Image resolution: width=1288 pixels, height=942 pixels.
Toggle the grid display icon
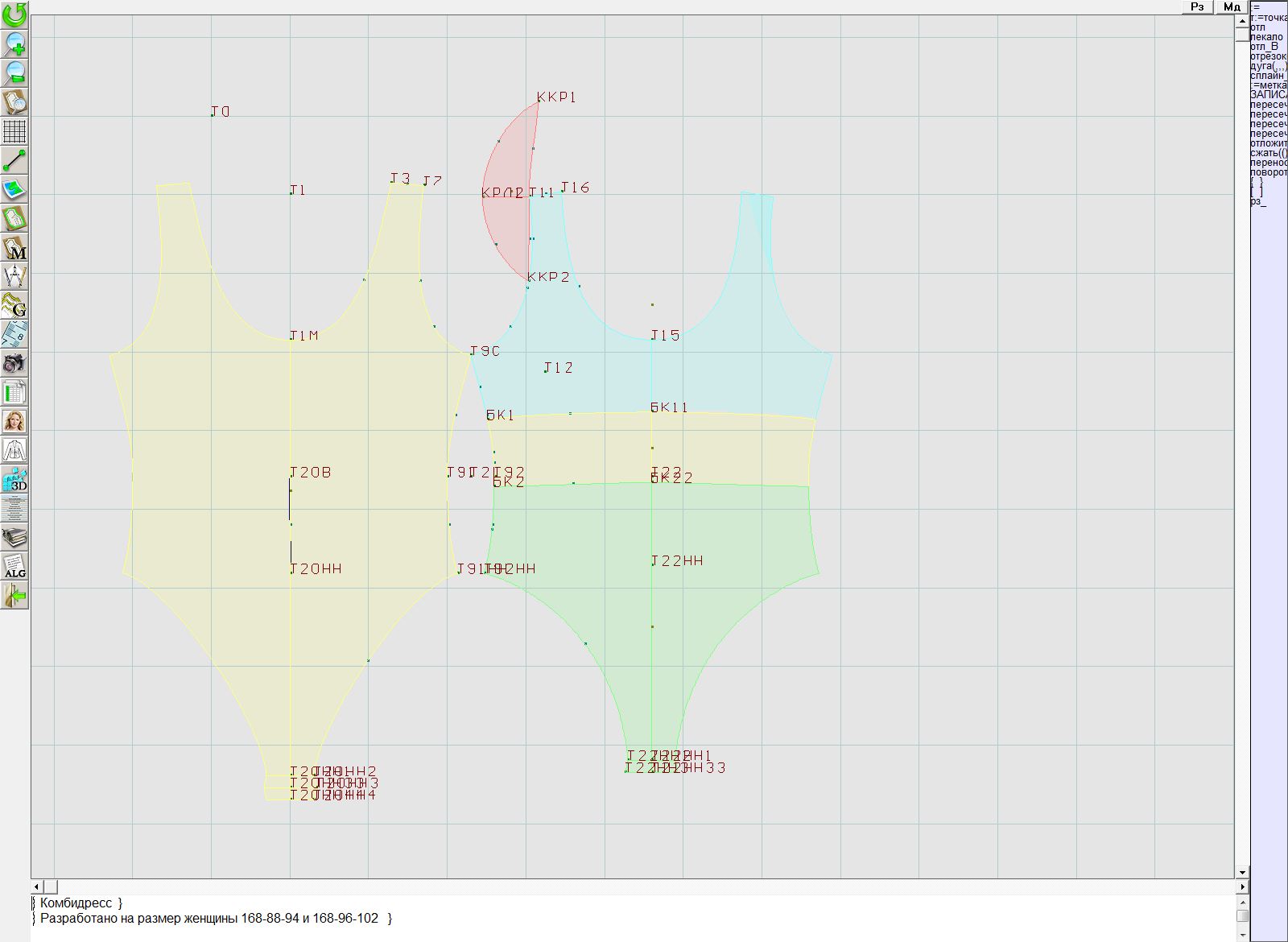click(14, 130)
